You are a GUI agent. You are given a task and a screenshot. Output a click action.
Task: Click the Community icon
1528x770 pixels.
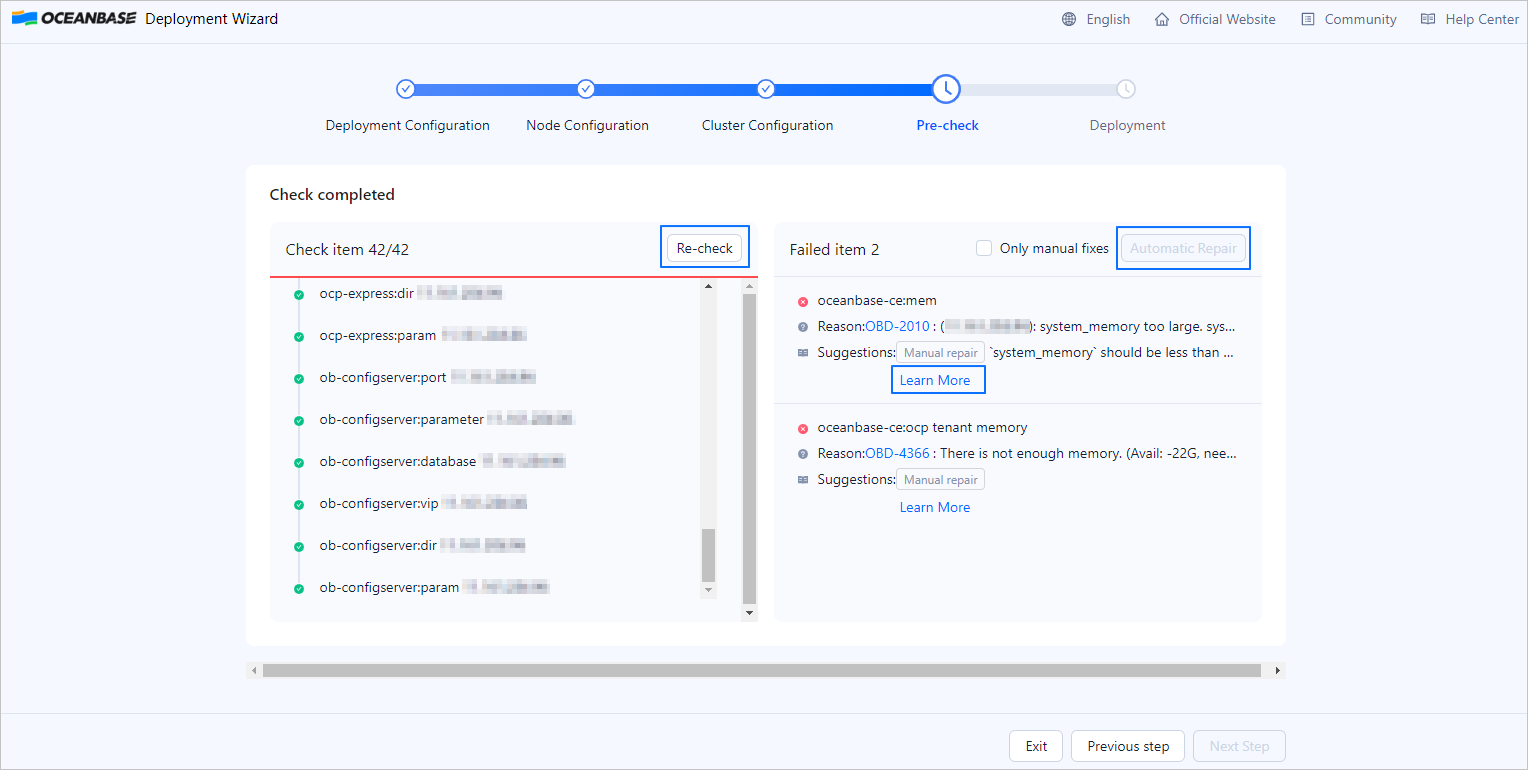pos(1308,19)
